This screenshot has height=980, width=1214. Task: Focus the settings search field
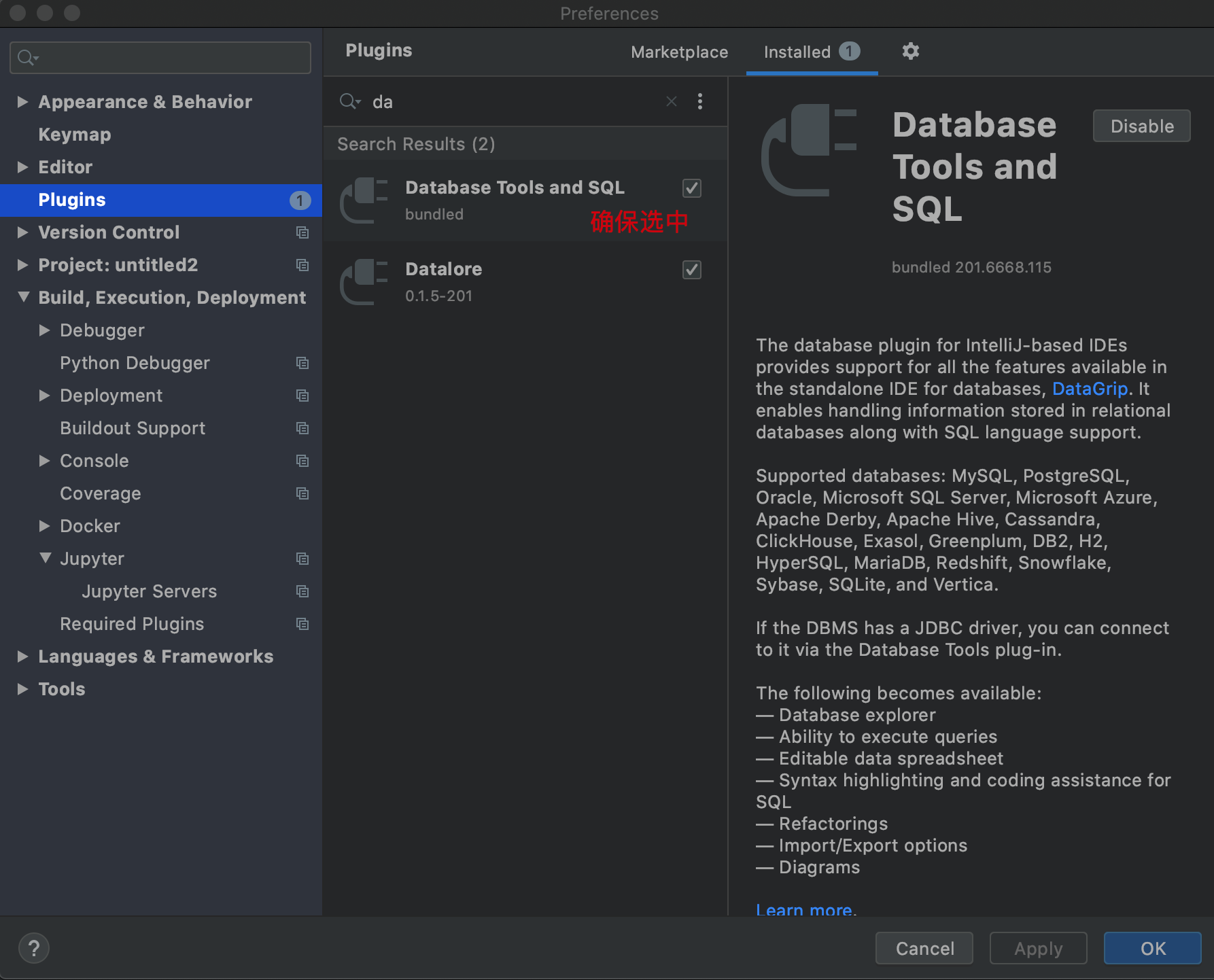[x=160, y=58]
